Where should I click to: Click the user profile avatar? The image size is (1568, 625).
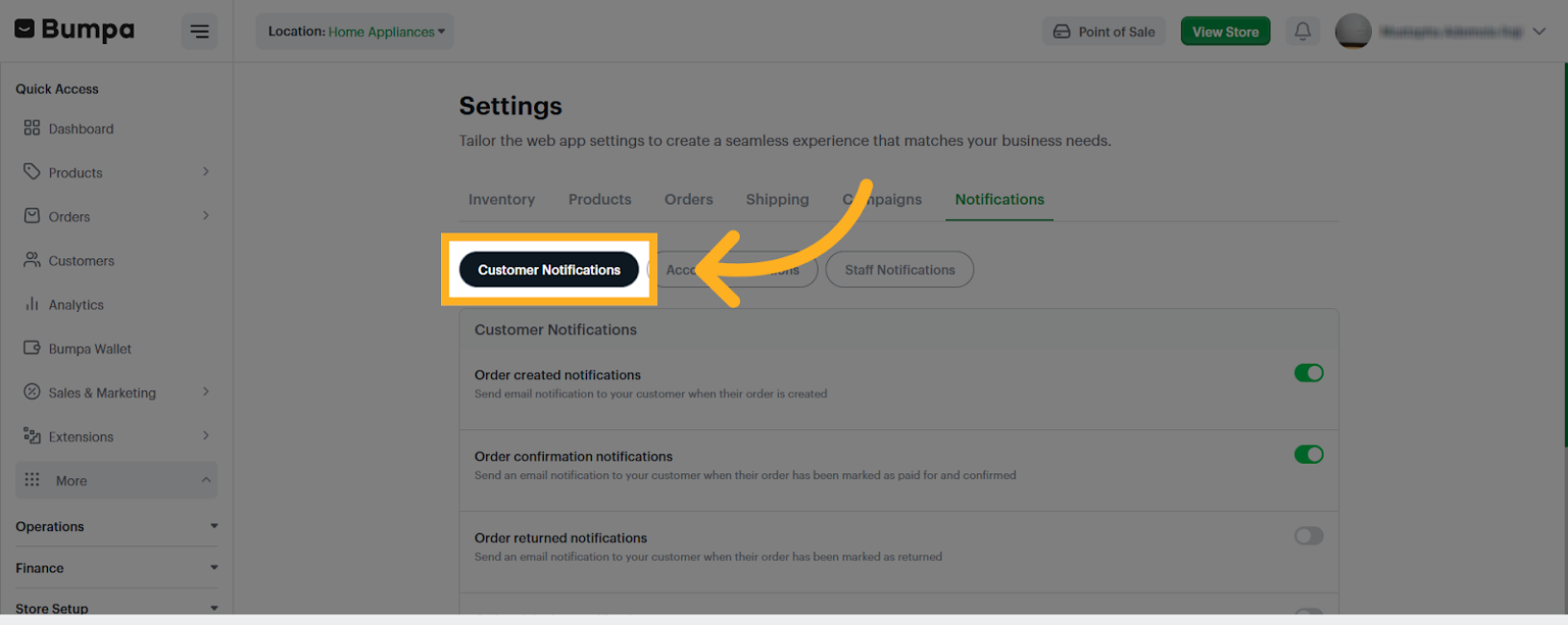[1353, 31]
